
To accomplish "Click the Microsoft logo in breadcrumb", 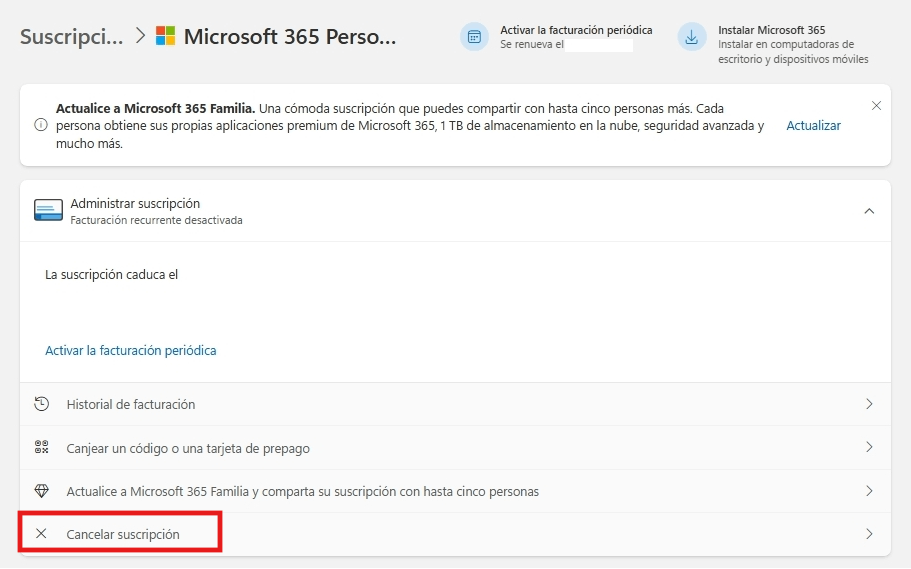I will [166, 36].
